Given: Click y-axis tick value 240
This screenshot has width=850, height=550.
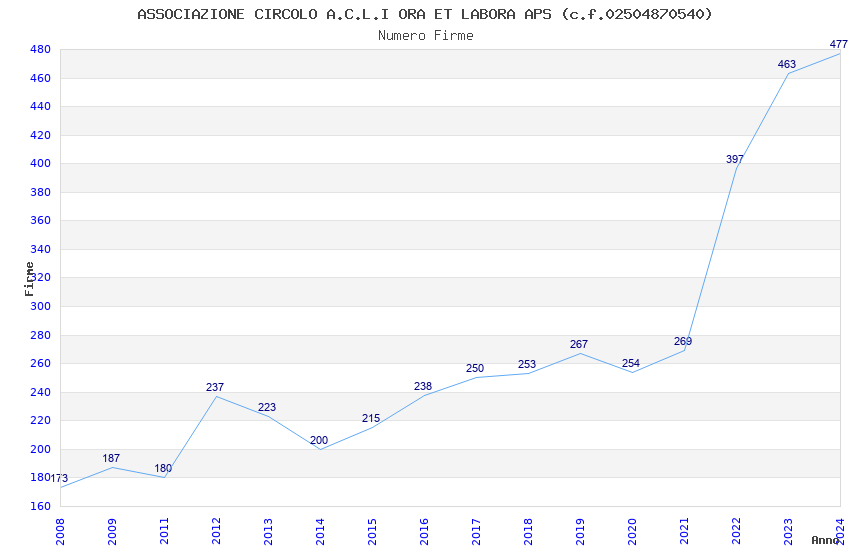Looking at the screenshot, I should pyautogui.click(x=41, y=392).
